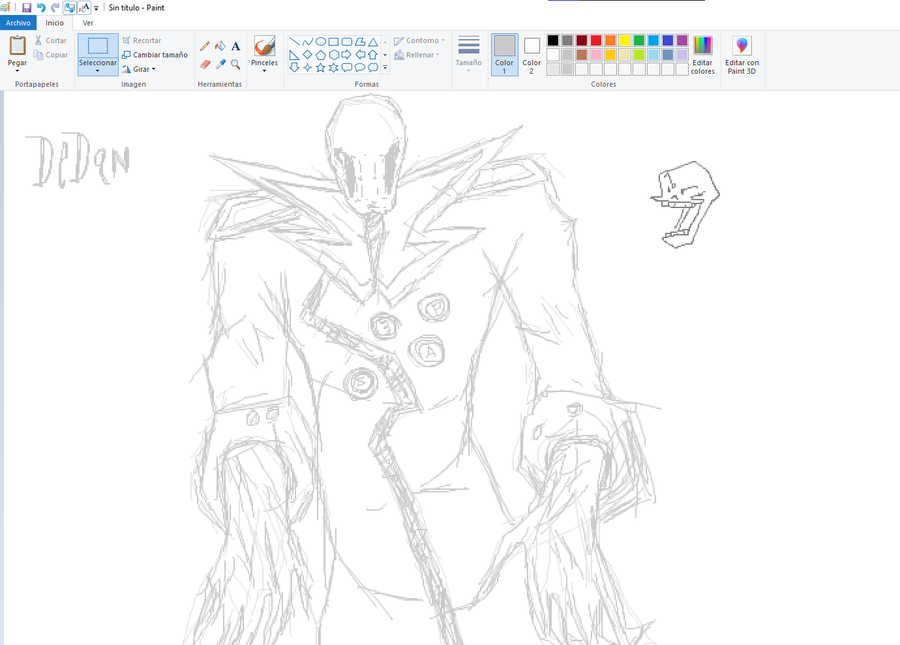
Task: Select the Fill with color bucket tool
Action: click(x=220, y=46)
